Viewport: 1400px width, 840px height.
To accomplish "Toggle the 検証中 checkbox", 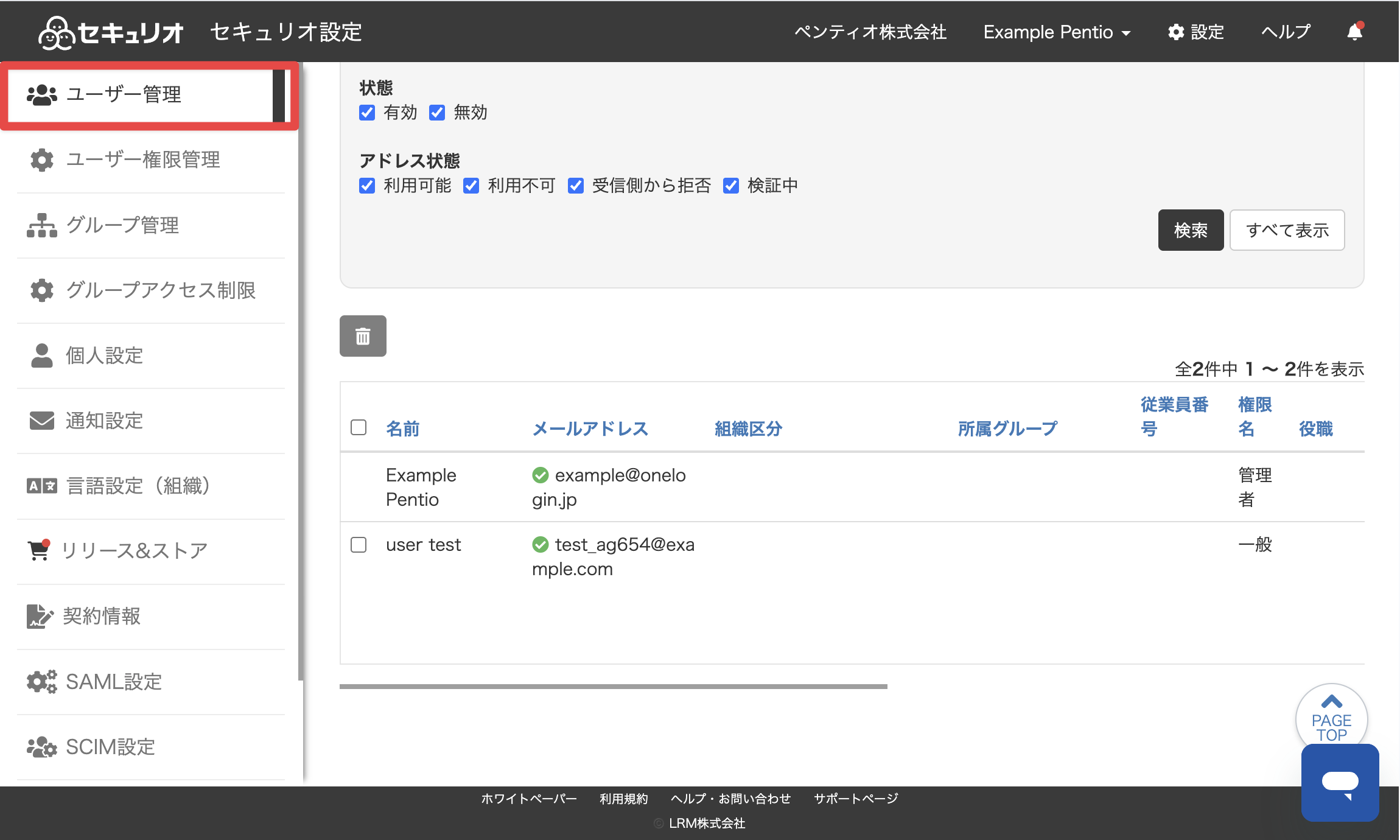I will 731,186.
